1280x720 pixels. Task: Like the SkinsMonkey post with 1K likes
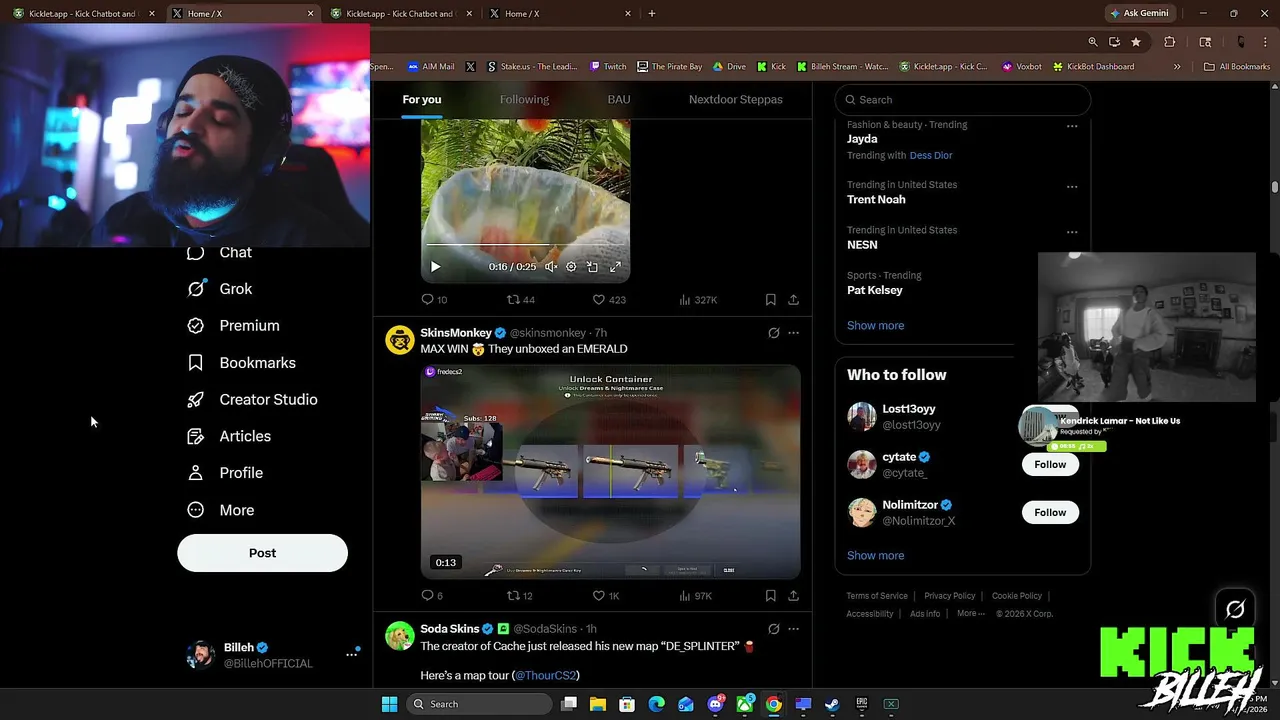606,596
